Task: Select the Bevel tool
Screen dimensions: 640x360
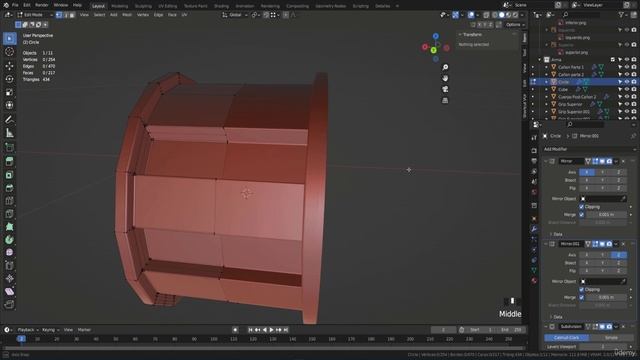Action: tap(9, 188)
